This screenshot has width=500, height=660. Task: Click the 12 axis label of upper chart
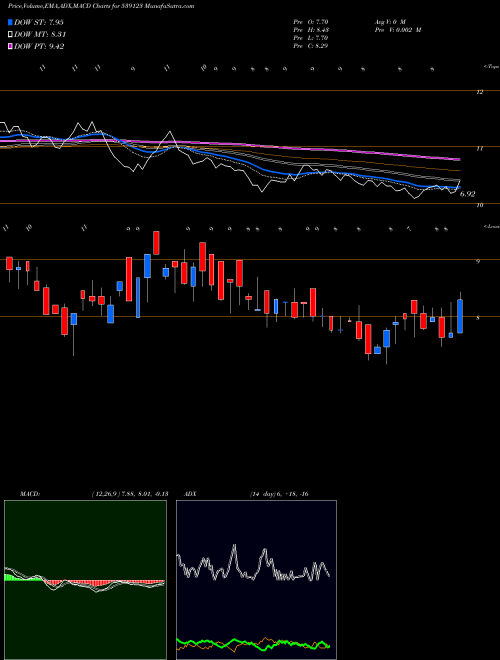pos(479,92)
